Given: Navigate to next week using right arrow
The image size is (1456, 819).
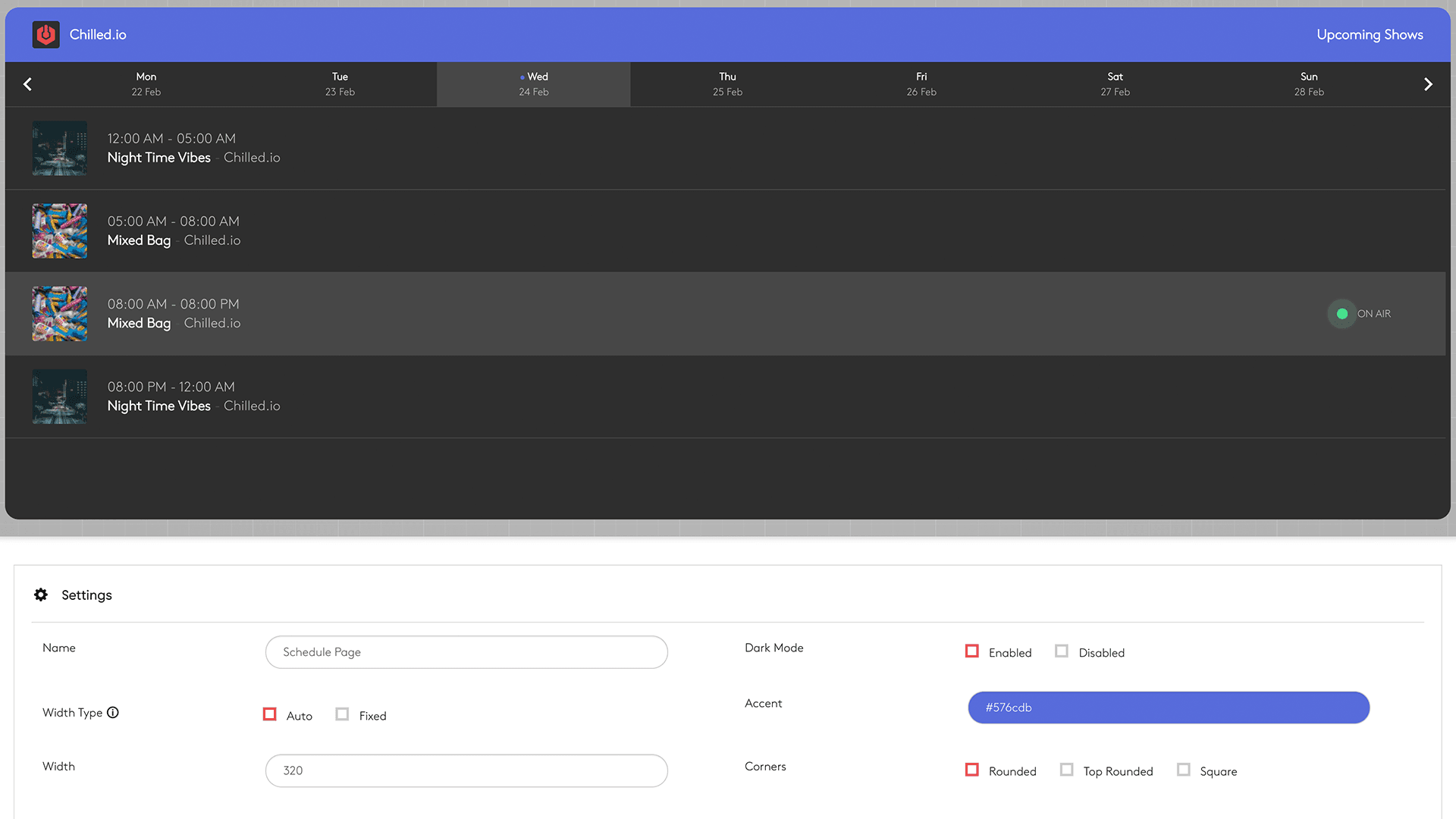Looking at the screenshot, I should click(1429, 84).
